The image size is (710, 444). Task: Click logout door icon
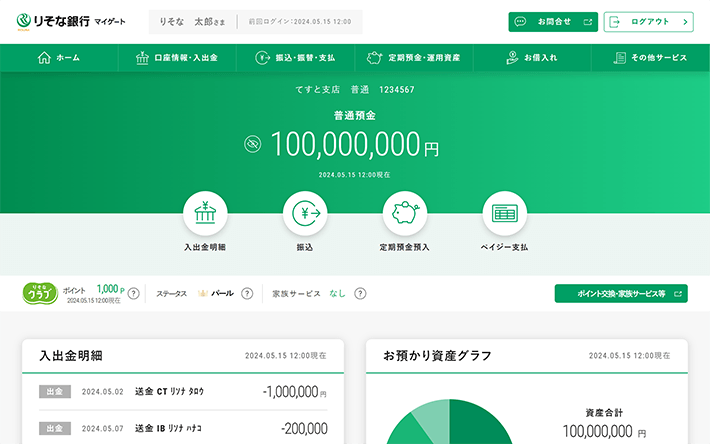click(614, 22)
